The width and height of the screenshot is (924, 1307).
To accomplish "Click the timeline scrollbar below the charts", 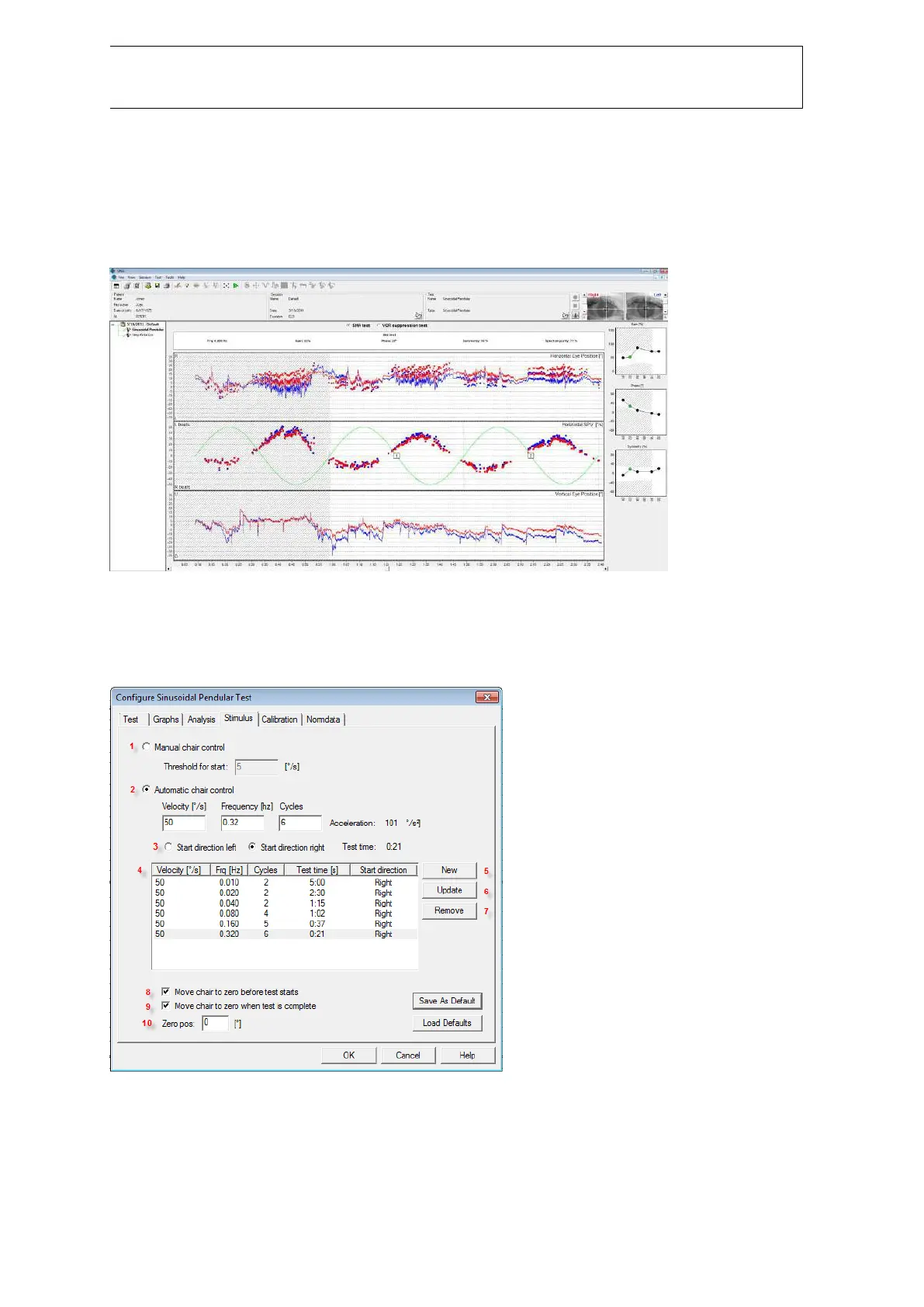I will pos(387,569).
